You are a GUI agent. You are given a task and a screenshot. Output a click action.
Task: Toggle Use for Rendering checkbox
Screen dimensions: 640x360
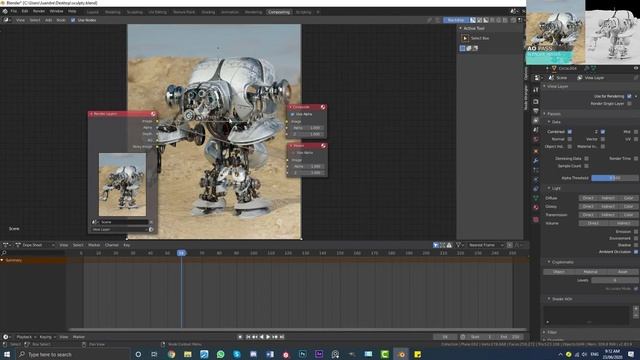click(629, 96)
